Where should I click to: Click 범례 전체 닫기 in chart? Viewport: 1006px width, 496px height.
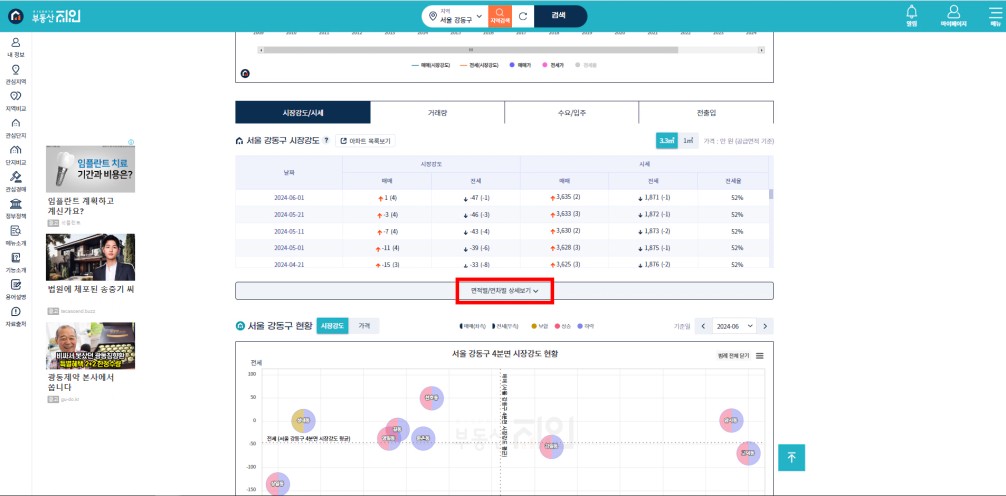tap(735, 356)
